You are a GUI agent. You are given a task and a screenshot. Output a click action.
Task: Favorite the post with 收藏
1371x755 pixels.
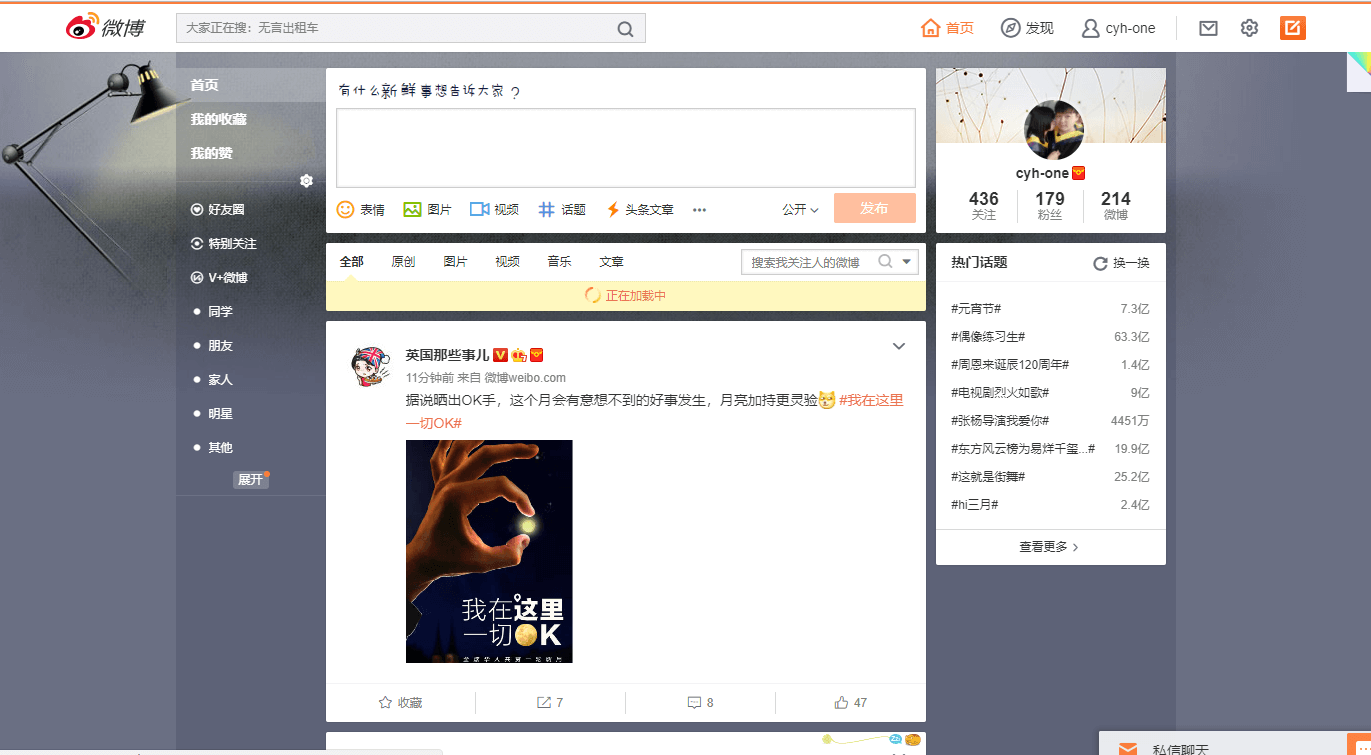(x=400, y=703)
